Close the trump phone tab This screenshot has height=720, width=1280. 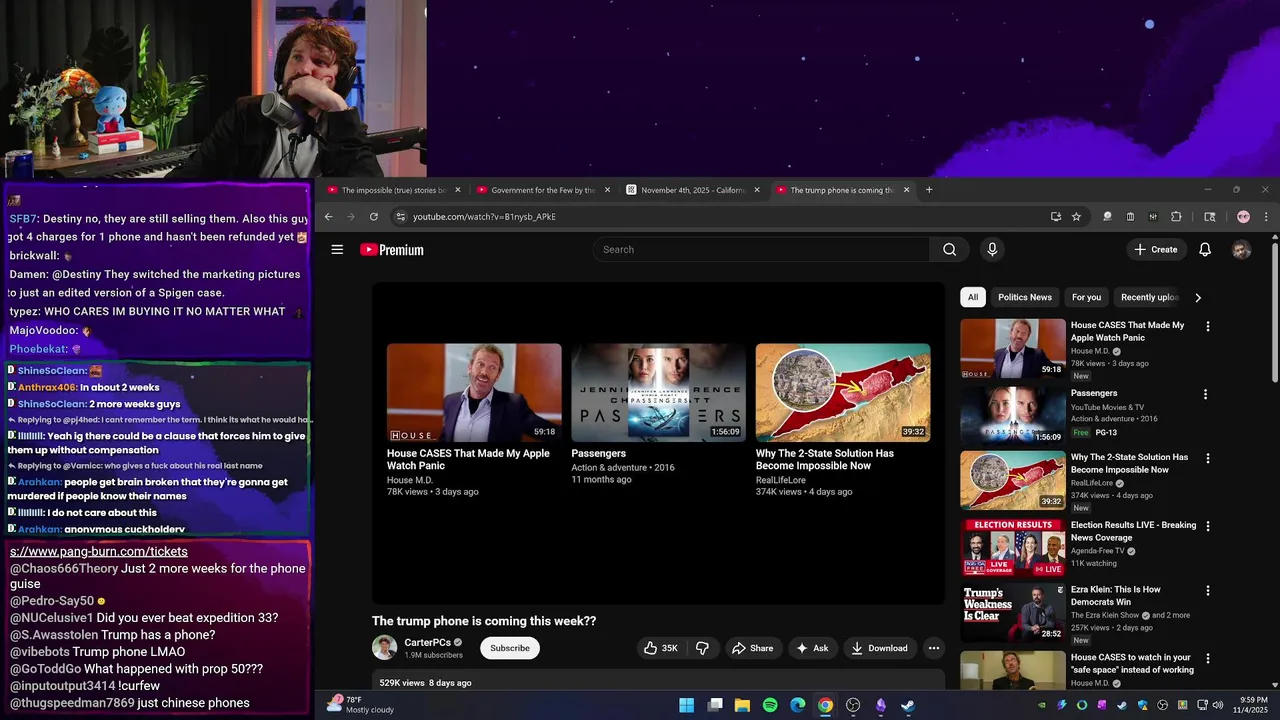(907, 190)
